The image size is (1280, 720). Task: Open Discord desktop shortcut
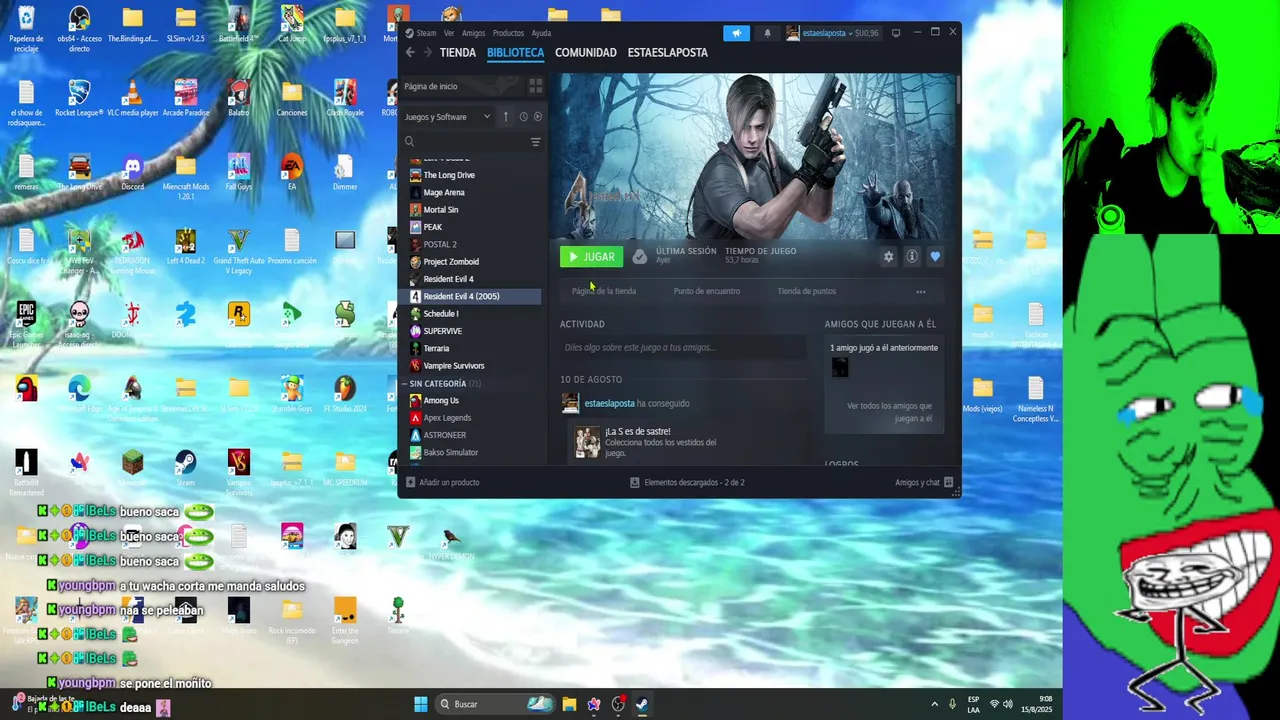pyautogui.click(x=132, y=172)
